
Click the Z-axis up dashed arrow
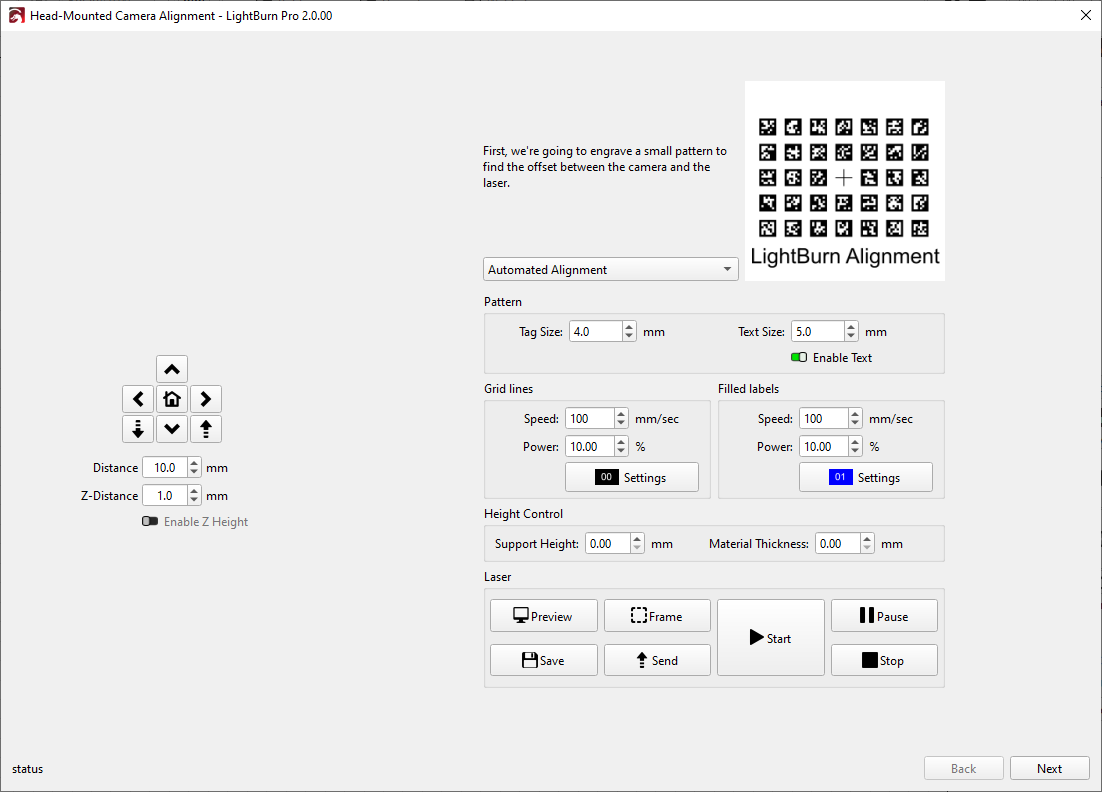206,429
